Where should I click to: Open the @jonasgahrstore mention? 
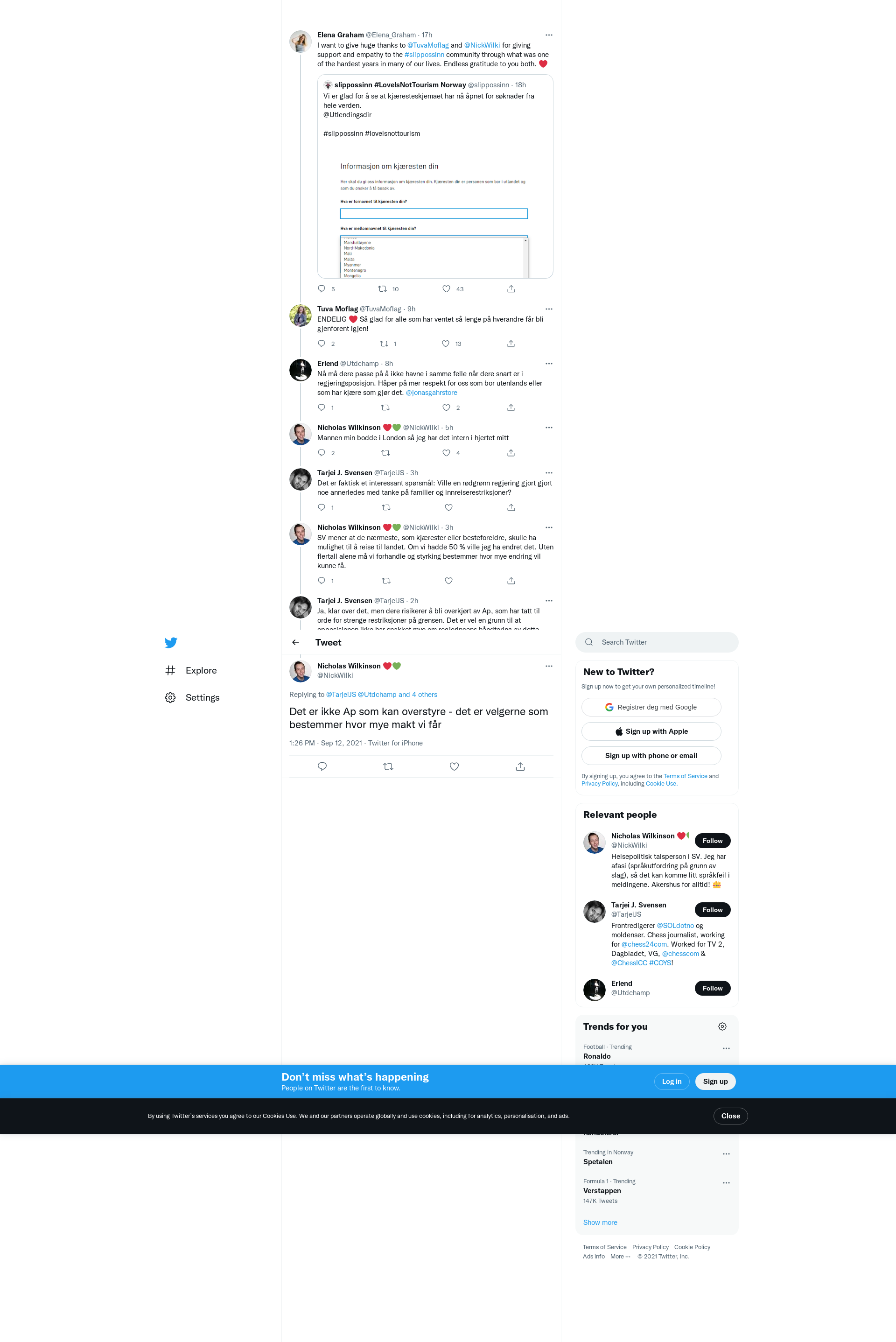[431, 393]
